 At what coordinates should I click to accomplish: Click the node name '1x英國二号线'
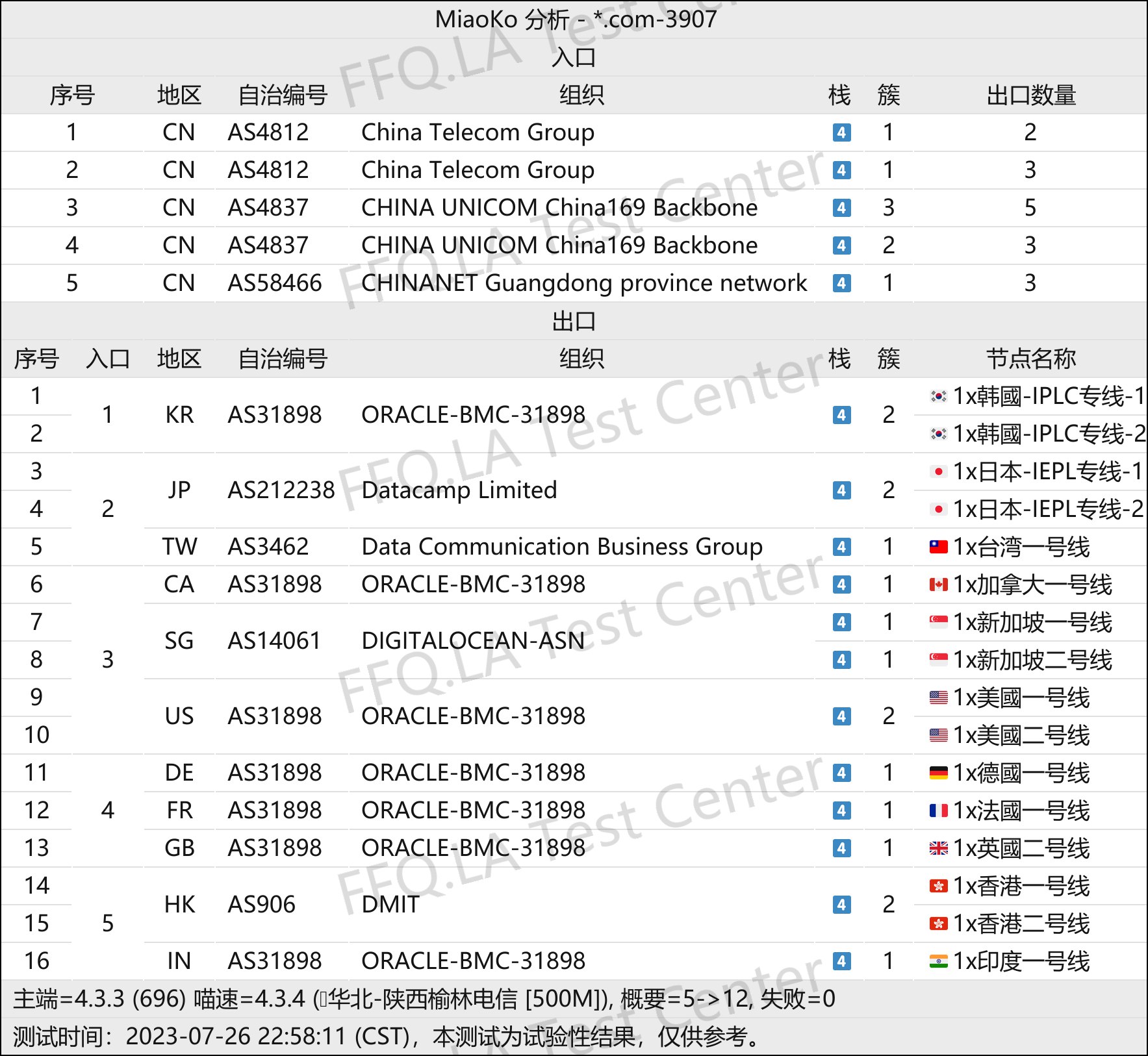coord(1021,848)
